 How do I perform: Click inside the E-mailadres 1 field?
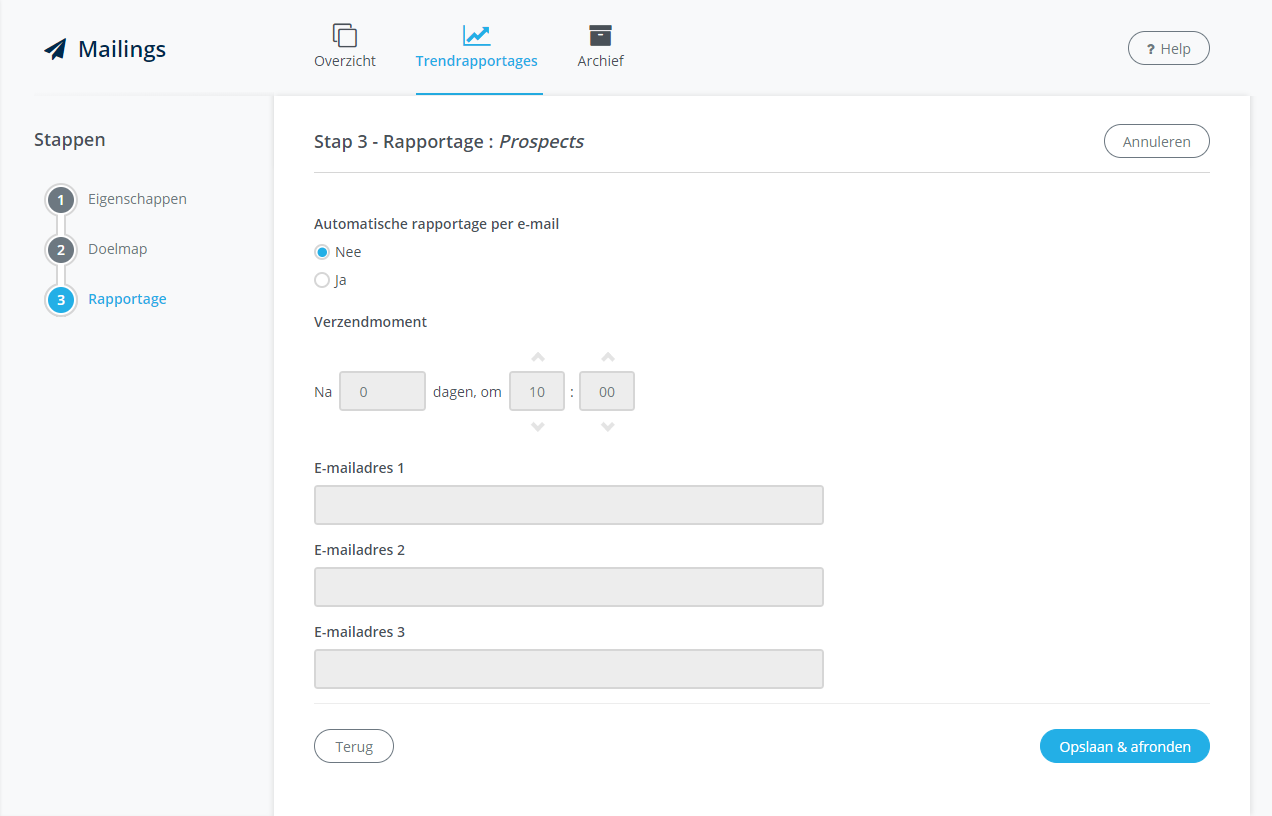(x=568, y=505)
